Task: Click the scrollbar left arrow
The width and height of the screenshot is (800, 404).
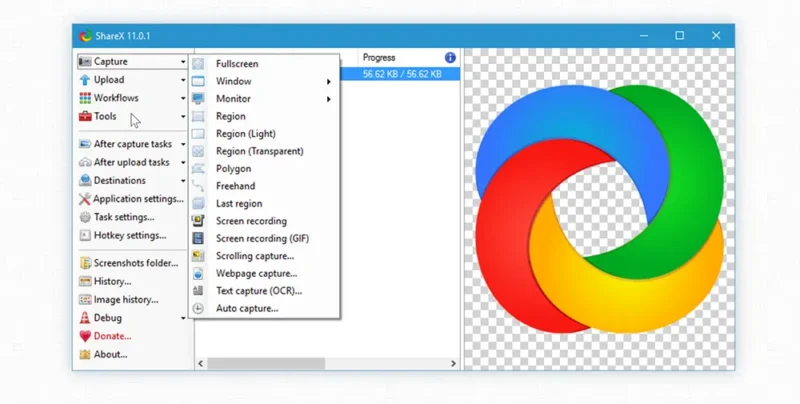Action: point(201,364)
